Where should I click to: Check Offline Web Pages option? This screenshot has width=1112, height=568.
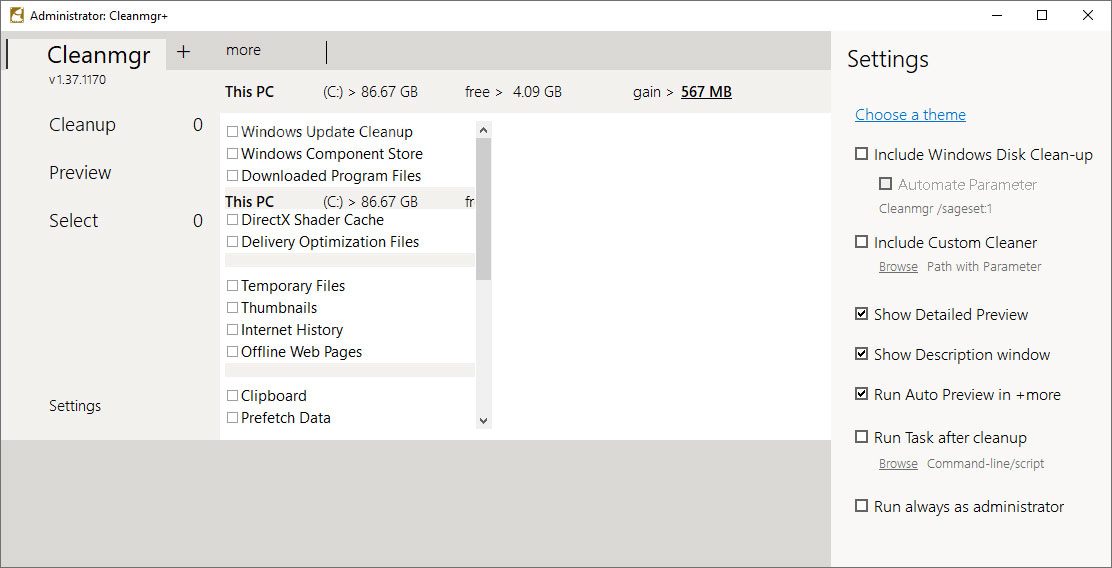[232, 352]
